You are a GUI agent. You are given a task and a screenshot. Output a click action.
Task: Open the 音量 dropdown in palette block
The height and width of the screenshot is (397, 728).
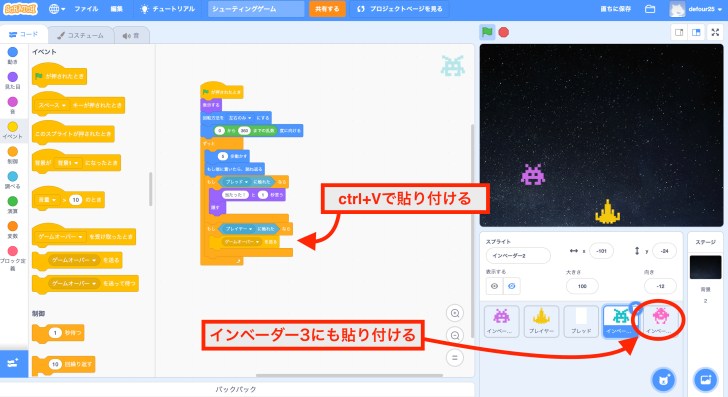47,200
